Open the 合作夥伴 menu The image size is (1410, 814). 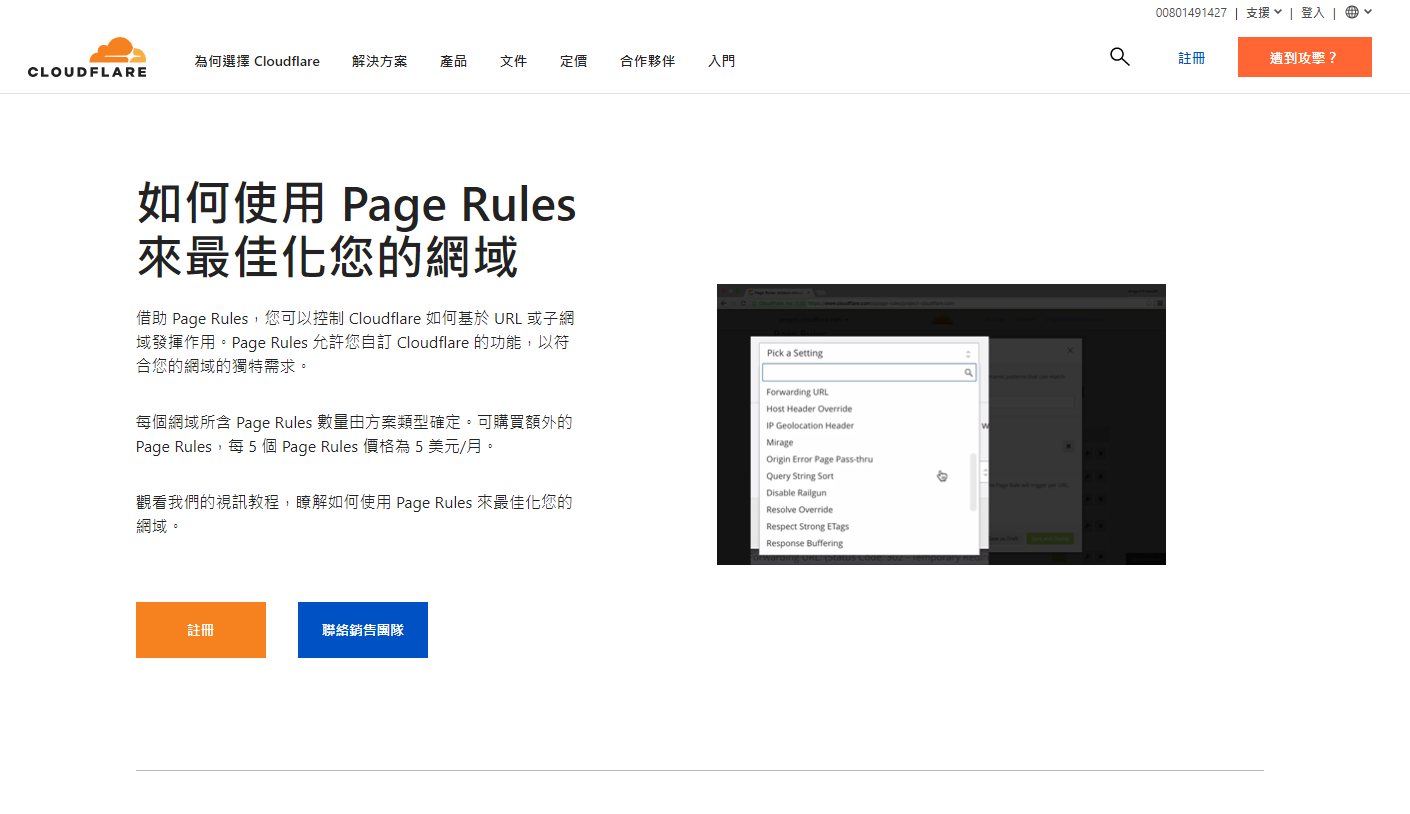pyautogui.click(x=648, y=61)
